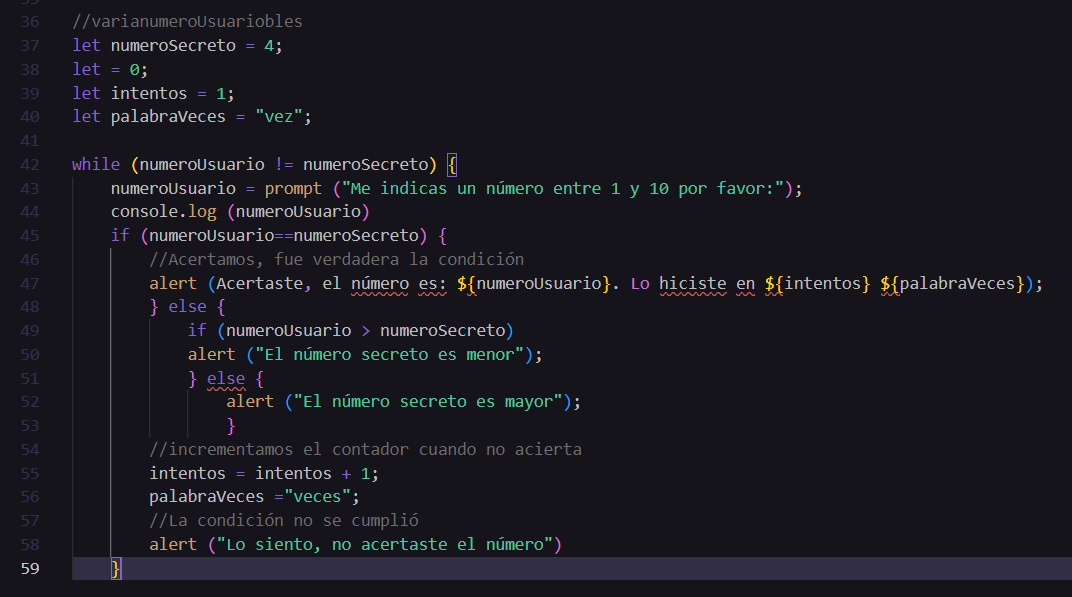Click line number 42 in the gutter

pyautogui.click(x=29, y=165)
